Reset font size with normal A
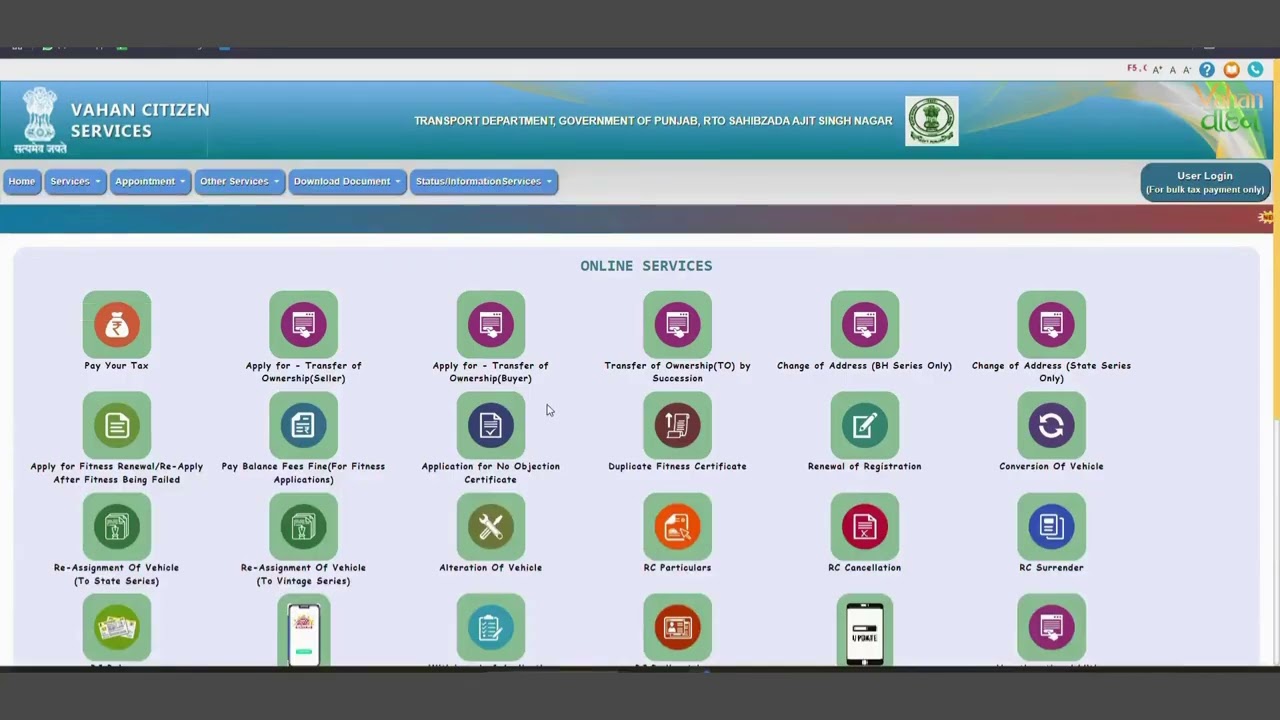Image resolution: width=1280 pixels, height=720 pixels. tap(1173, 70)
